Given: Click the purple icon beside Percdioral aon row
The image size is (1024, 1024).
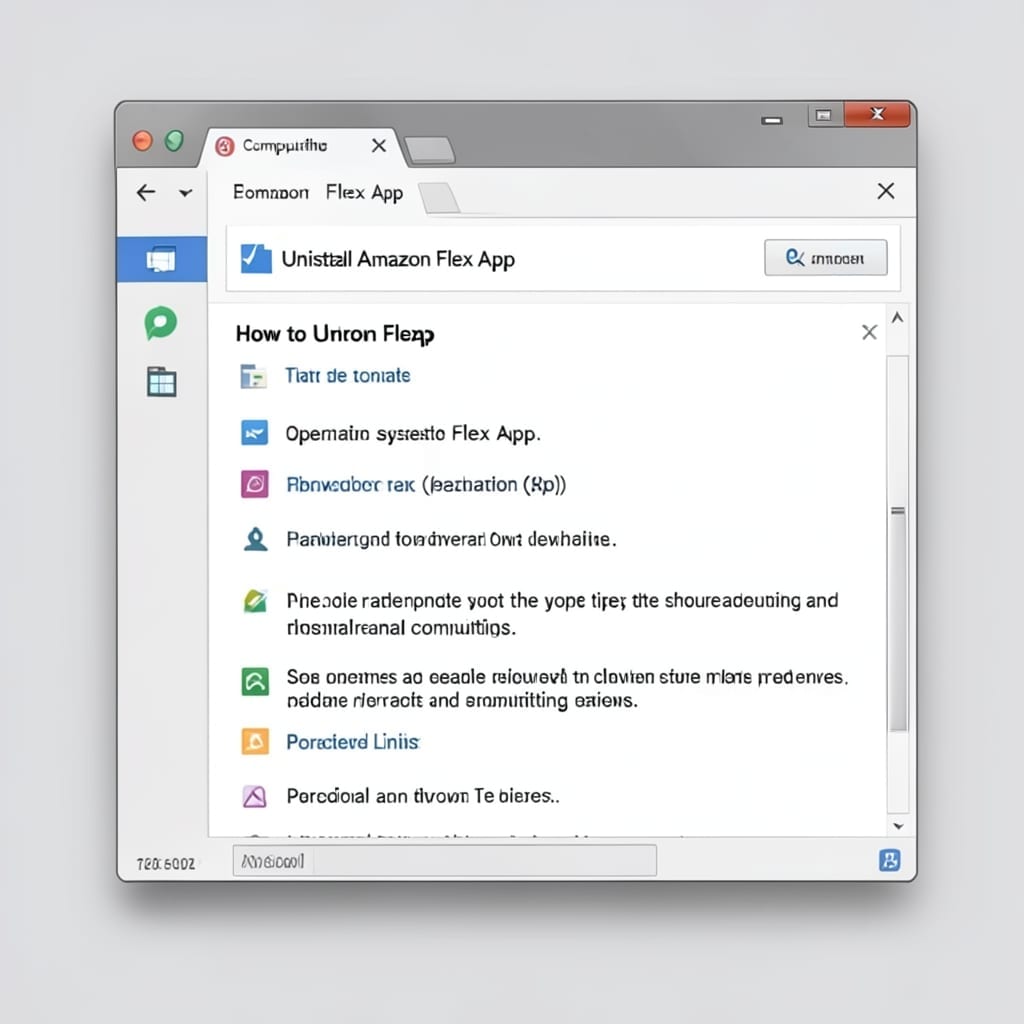Looking at the screenshot, I should pos(255,796).
